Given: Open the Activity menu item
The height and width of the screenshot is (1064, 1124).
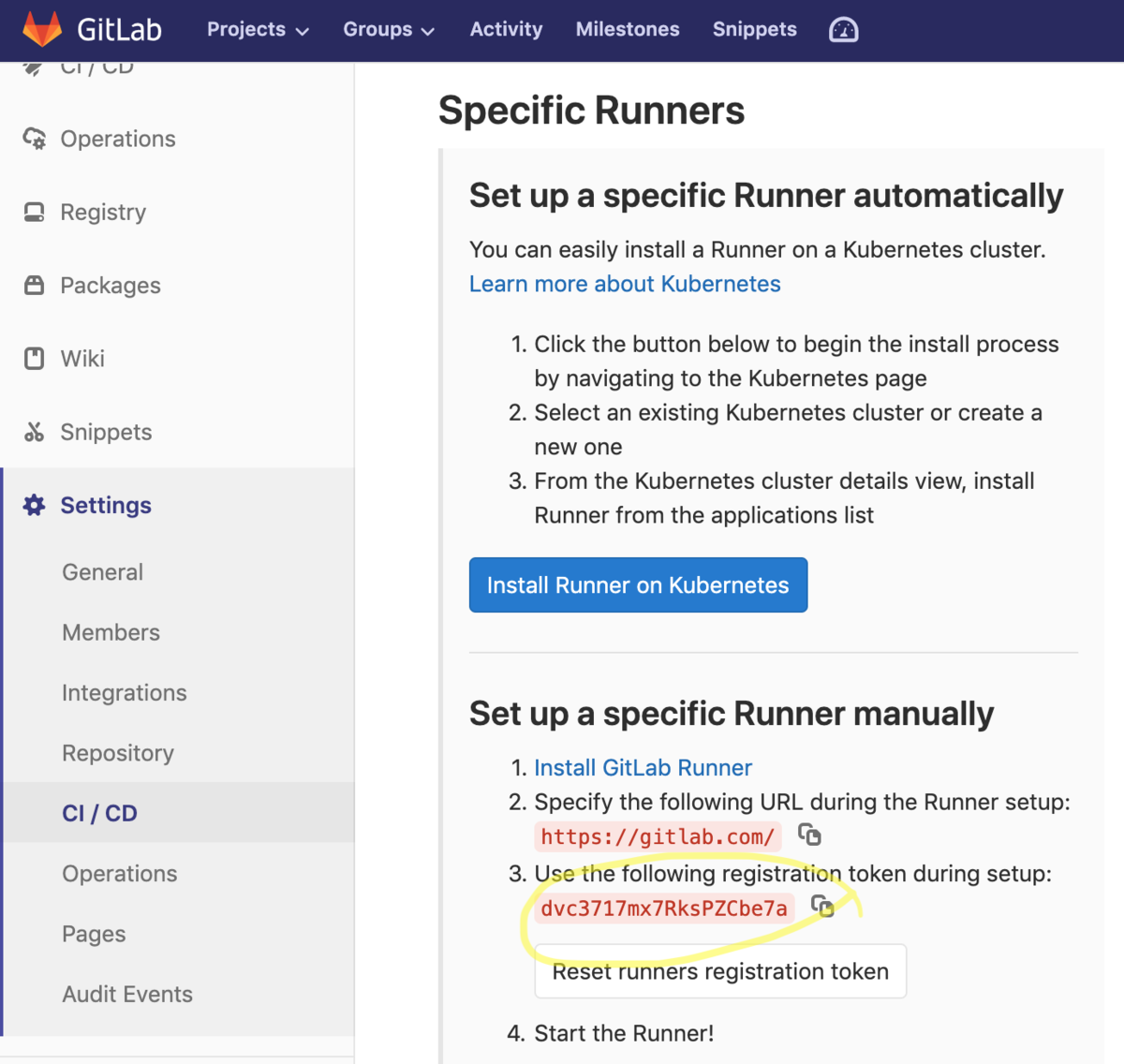Looking at the screenshot, I should 506,29.
